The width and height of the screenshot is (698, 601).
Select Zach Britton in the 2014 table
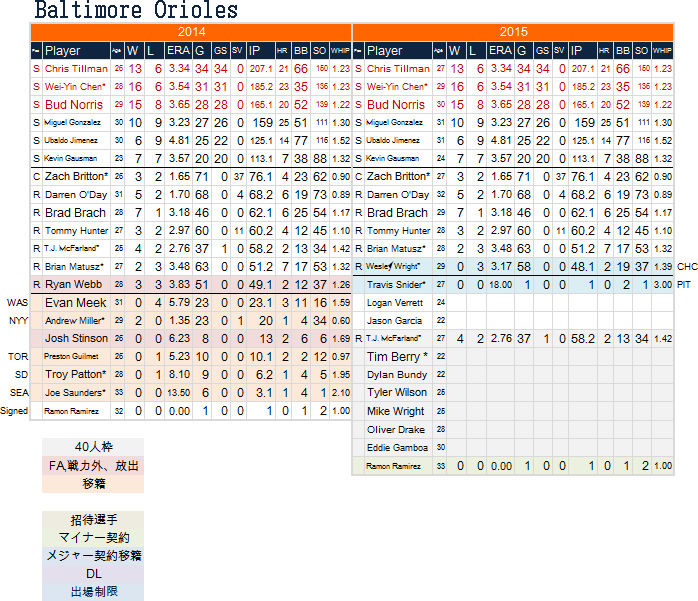tap(76, 177)
